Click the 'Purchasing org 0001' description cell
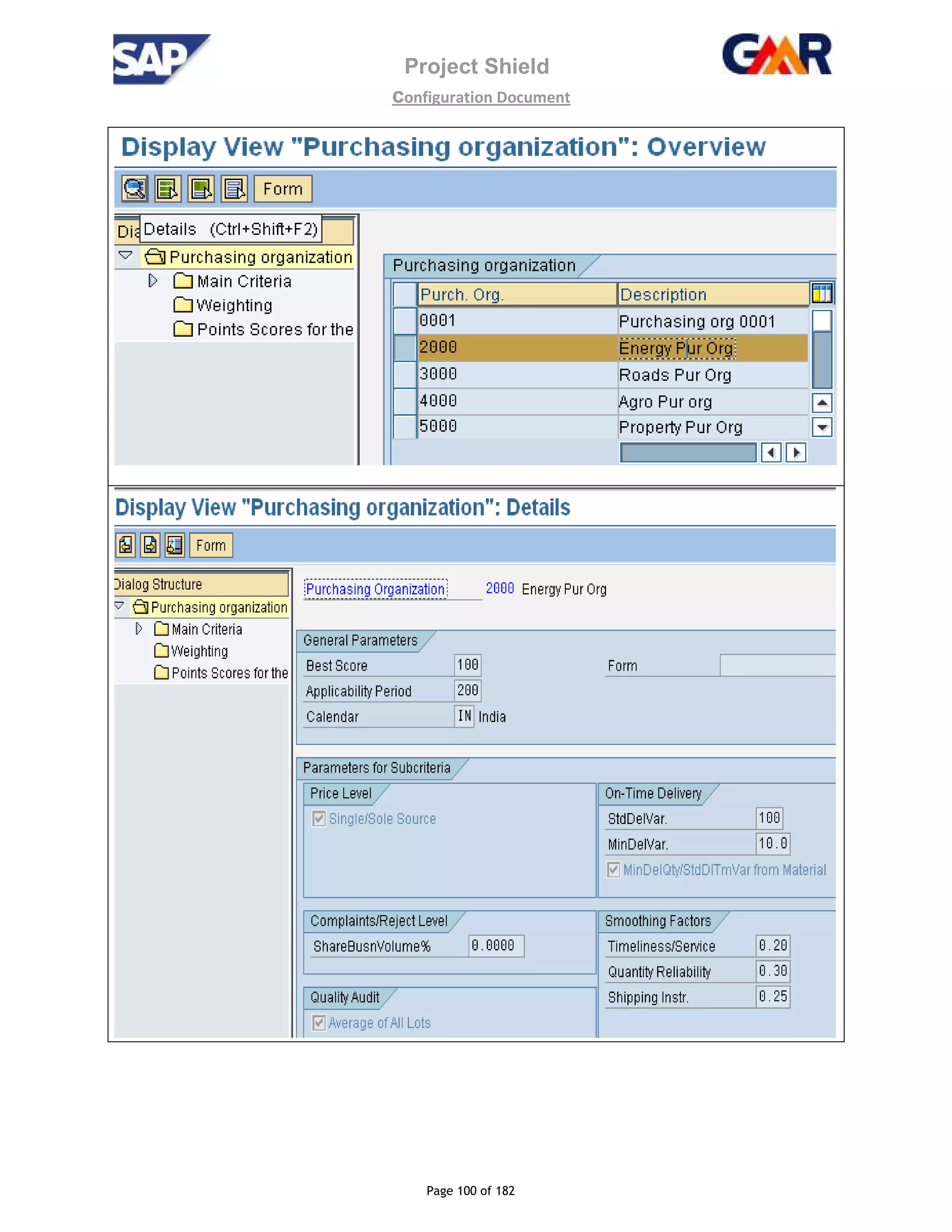952x1232 pixels. (713, 321)
